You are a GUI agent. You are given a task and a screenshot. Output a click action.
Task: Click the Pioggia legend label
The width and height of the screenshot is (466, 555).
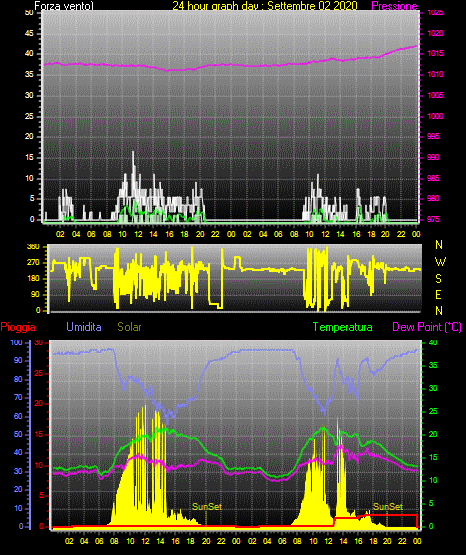point(18,327)
